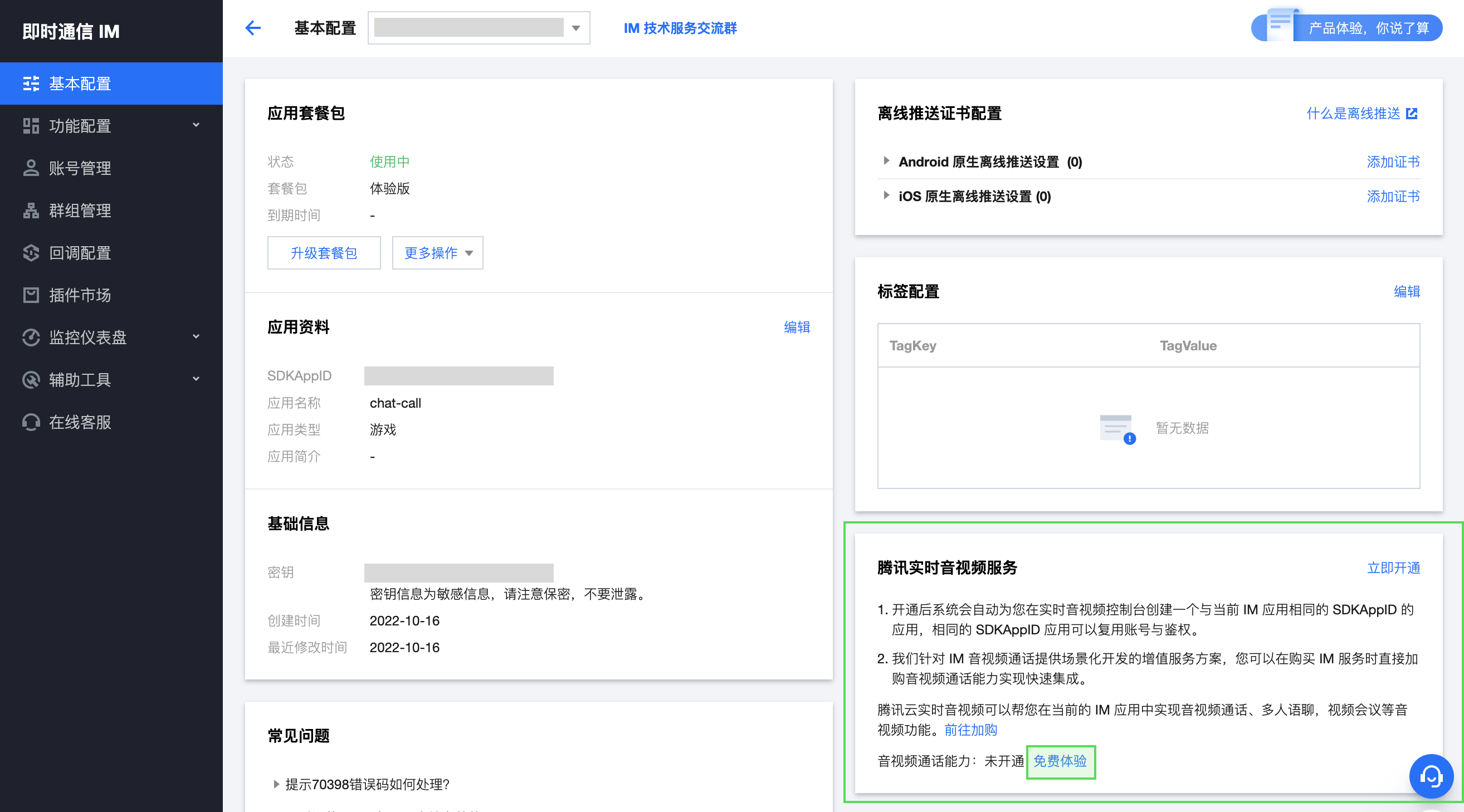1464x812 pixels.
Task: Click the 插件市场 icon
Action: tap(31, 295)
